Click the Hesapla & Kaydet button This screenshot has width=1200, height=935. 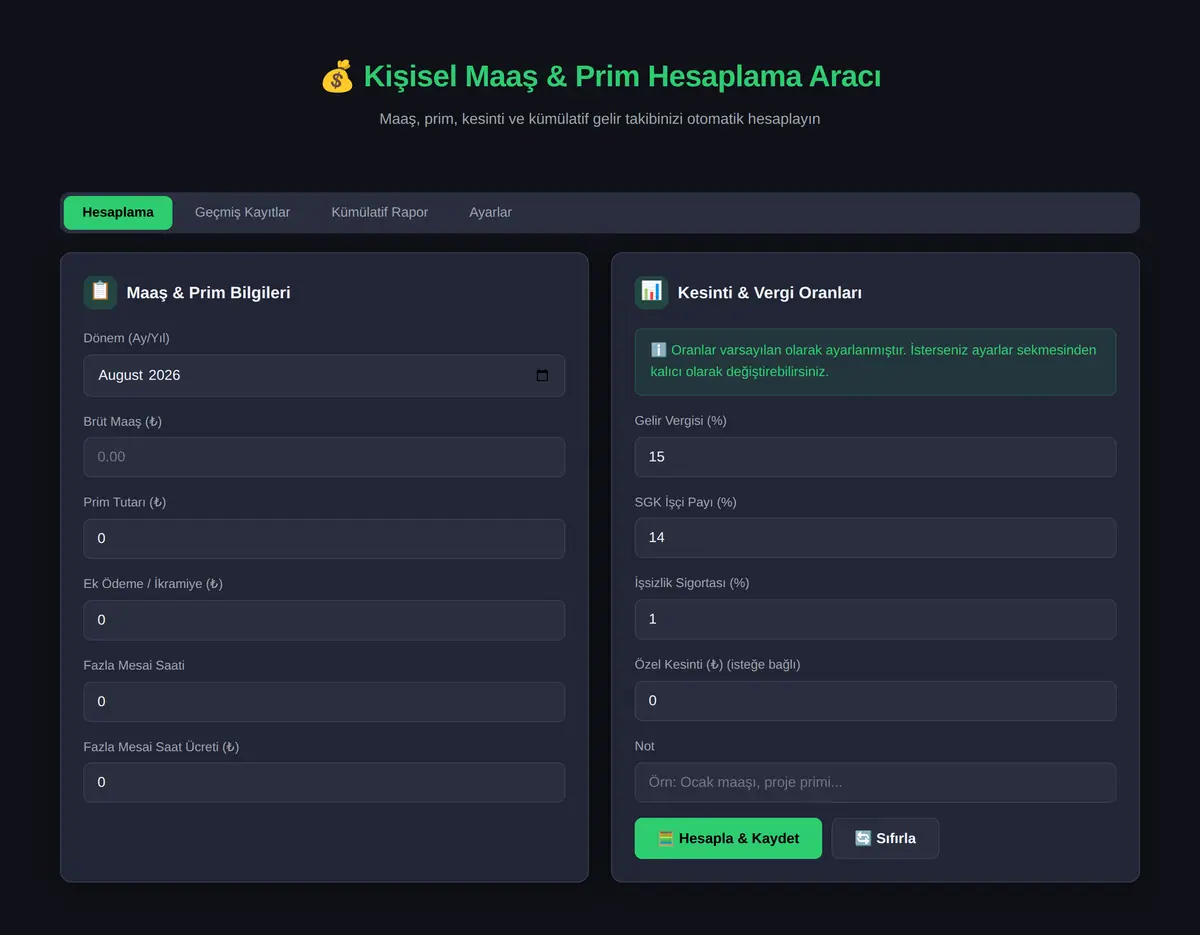pyautogui.click(x=728, y=838)
